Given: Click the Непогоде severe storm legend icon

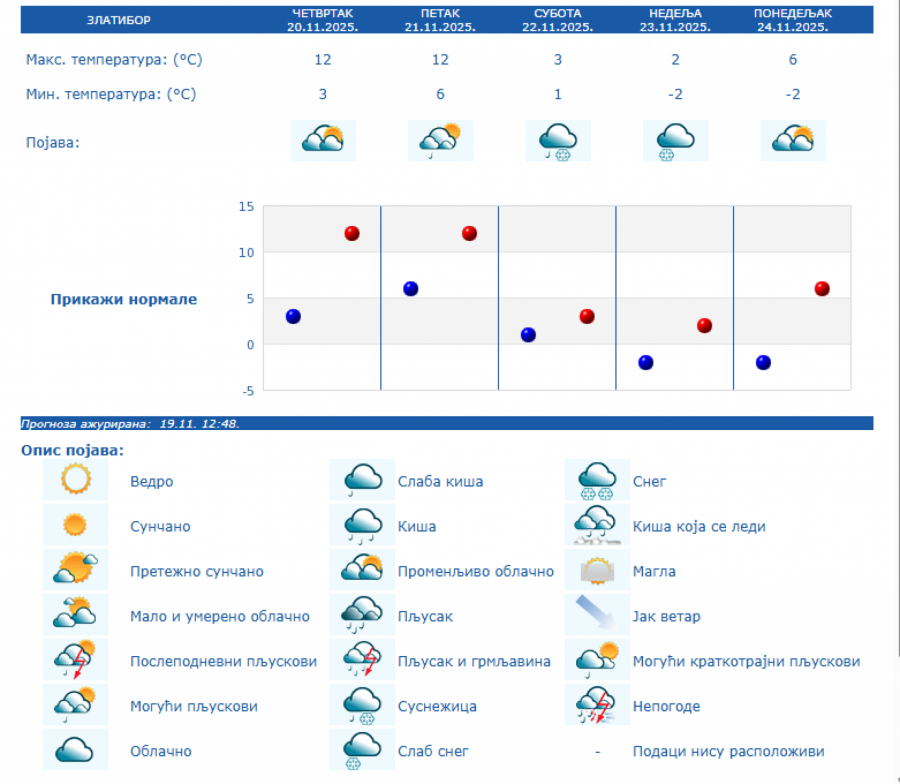Looking at the screenshot, I should (x=597, y=706).
